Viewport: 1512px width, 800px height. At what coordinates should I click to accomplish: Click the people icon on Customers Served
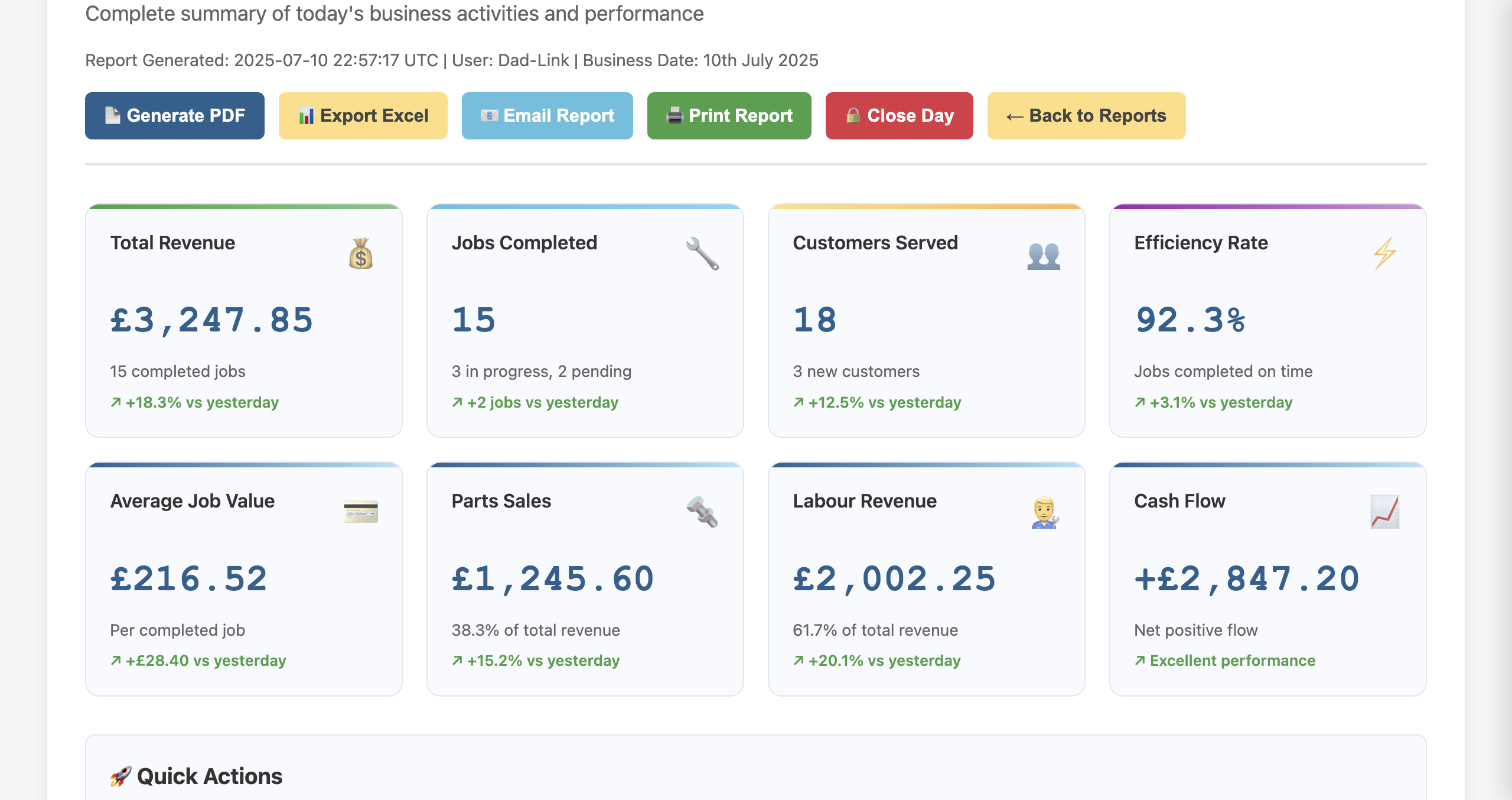point(1044,256)
